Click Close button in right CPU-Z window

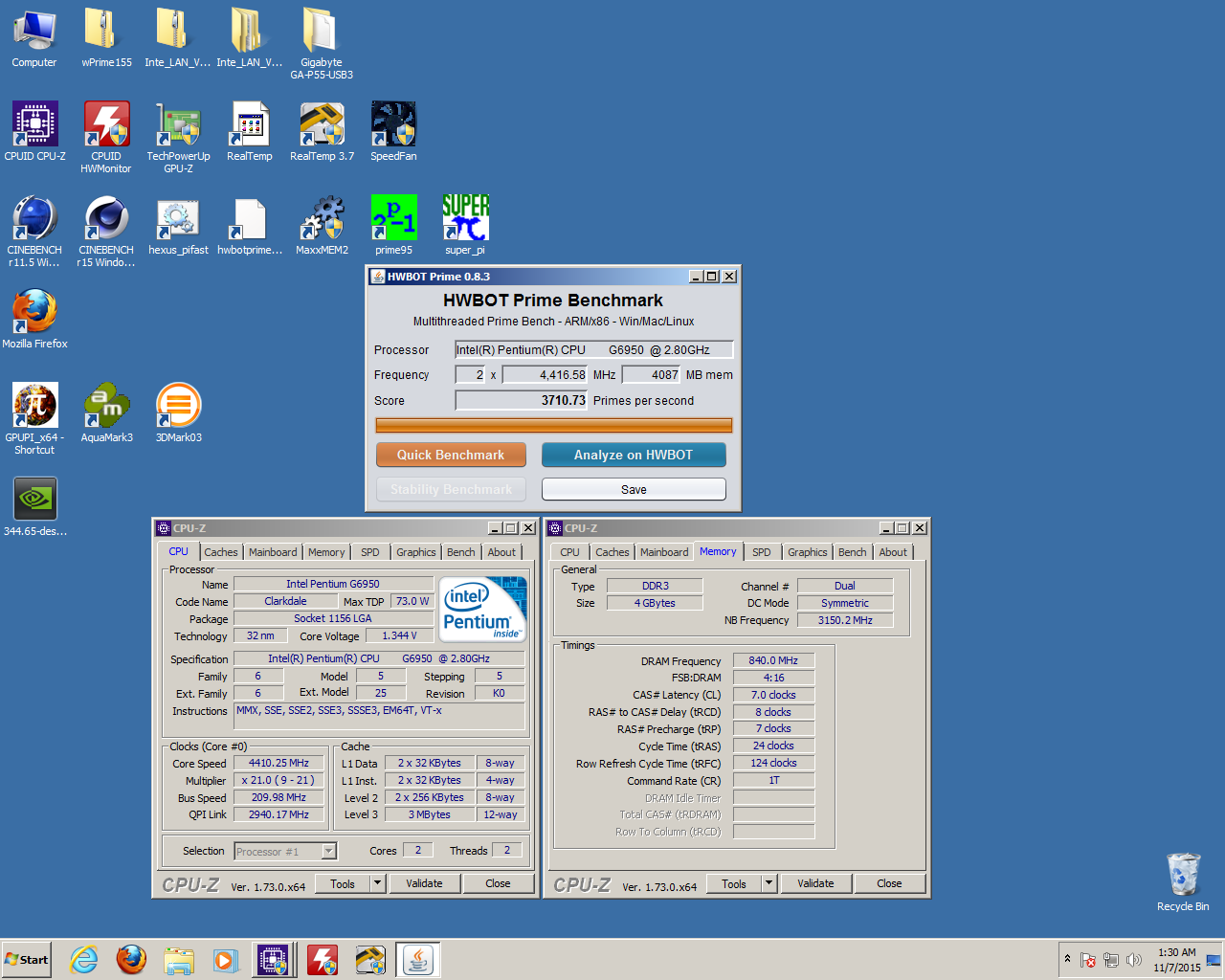pyautogui.click(x=889, y=883)
